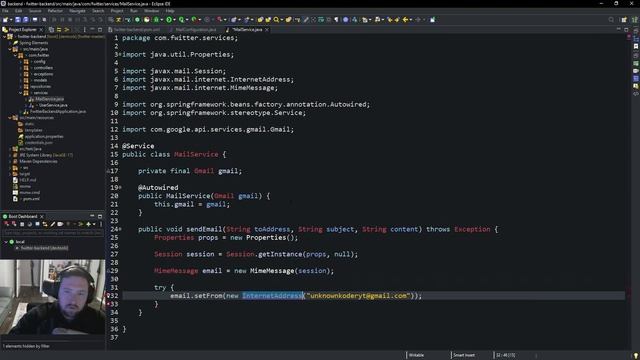Click the @Autowired annotation on line 19
This screenshot has width=640, height=360.
tap(158, 187)
